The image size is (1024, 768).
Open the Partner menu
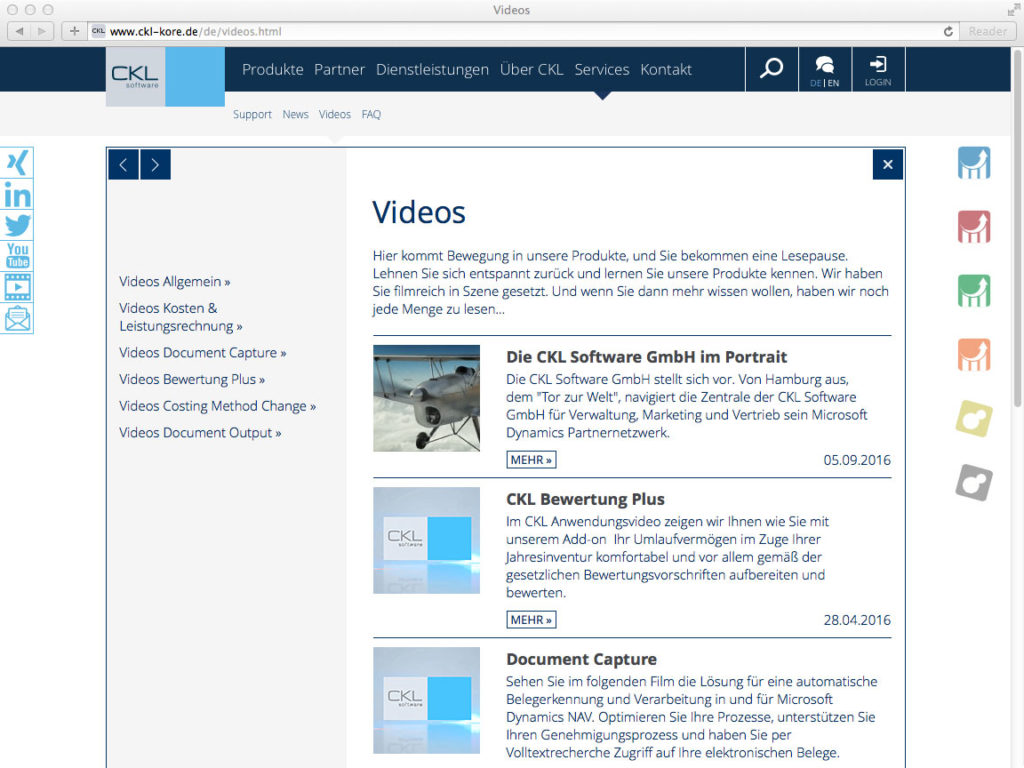[340, 69]
